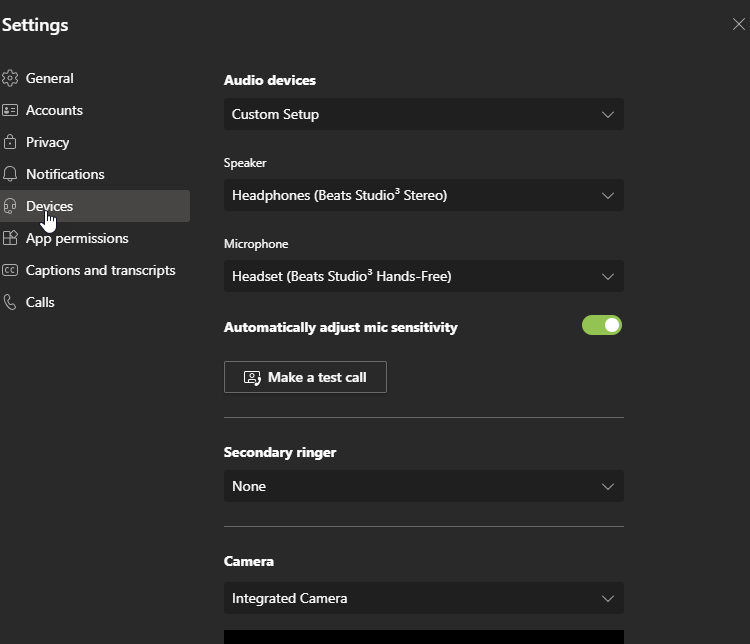The height and width of the screenshot is (644, 750).
Task: Click the Notifications bell icon
Action: coord(10,174)
